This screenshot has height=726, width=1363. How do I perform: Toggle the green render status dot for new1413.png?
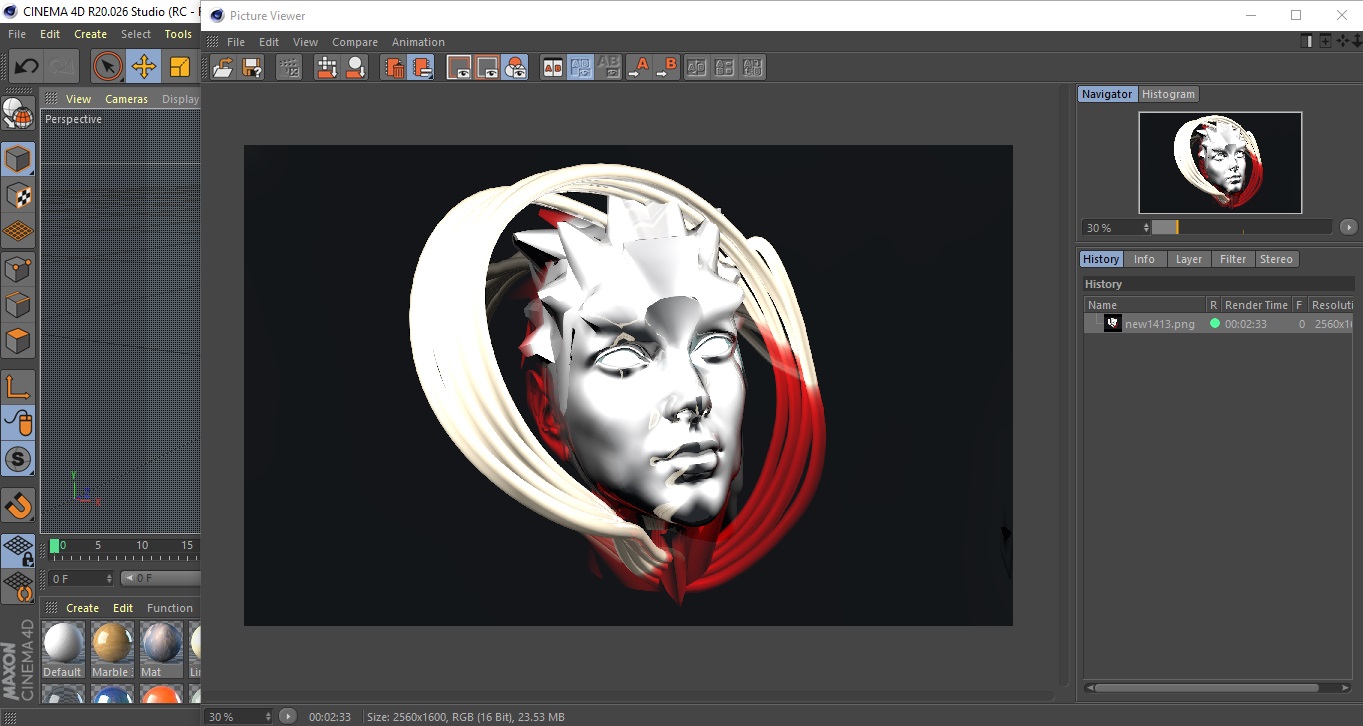pos(1214,324)
